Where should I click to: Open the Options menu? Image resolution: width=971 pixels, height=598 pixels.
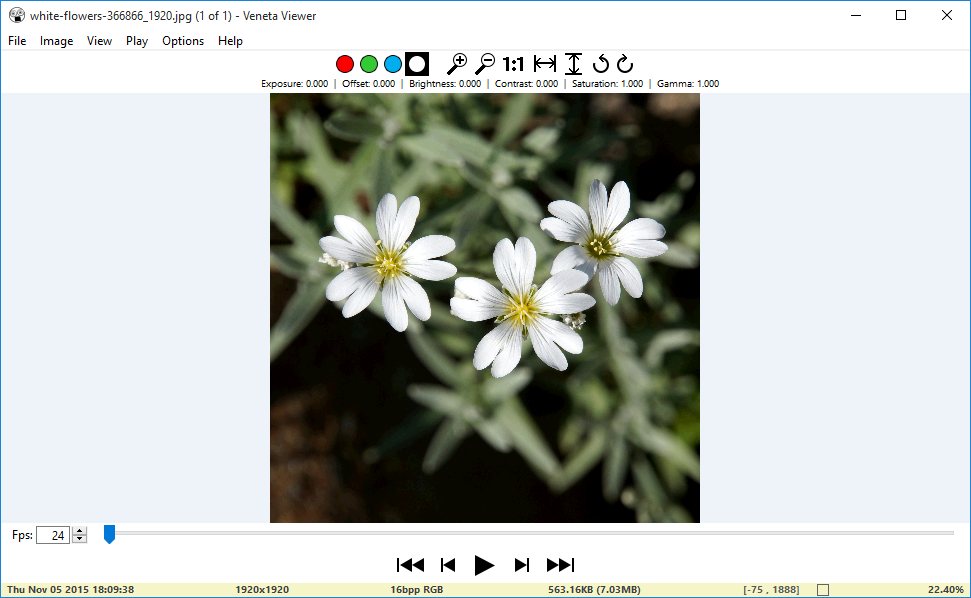click(x=183, y=41)
